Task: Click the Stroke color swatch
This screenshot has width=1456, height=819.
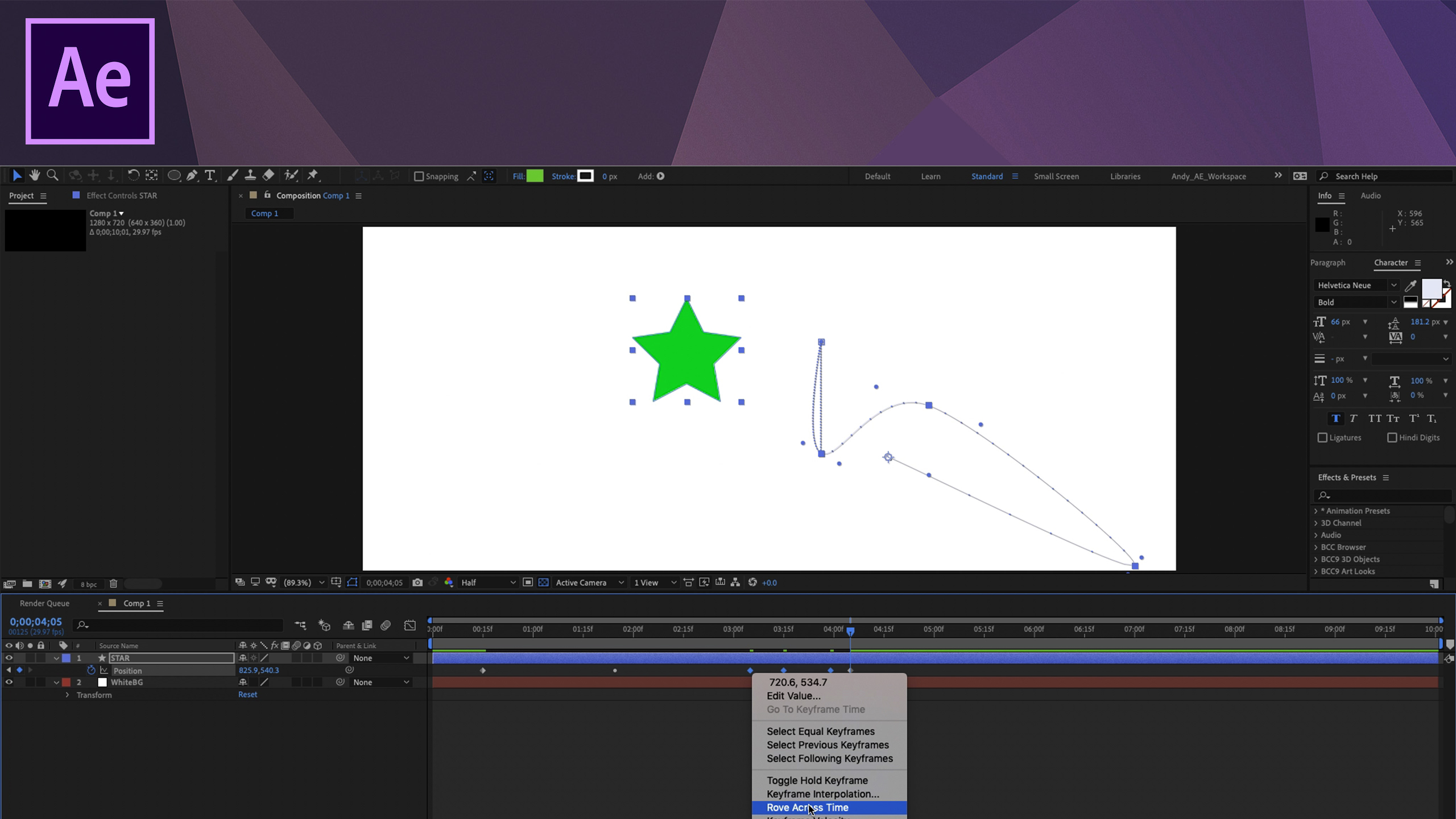Action: [x=585, y=176]
